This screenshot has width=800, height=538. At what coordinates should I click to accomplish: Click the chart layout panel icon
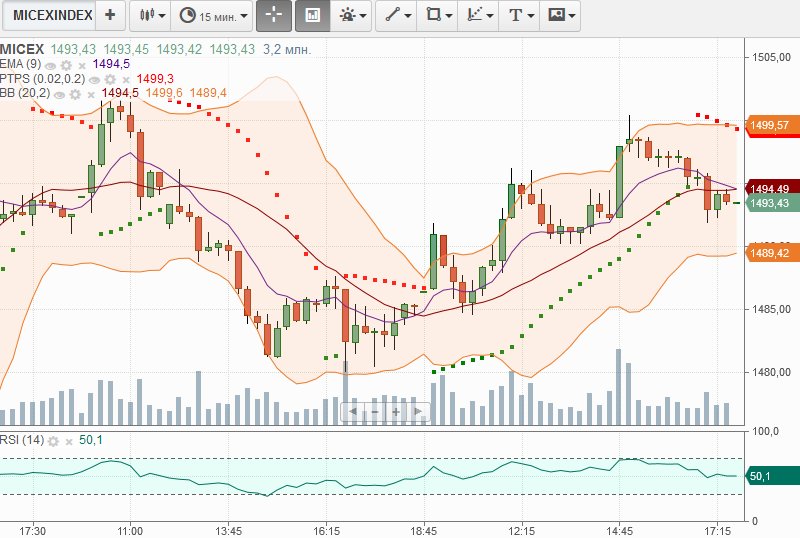point(312,16)
